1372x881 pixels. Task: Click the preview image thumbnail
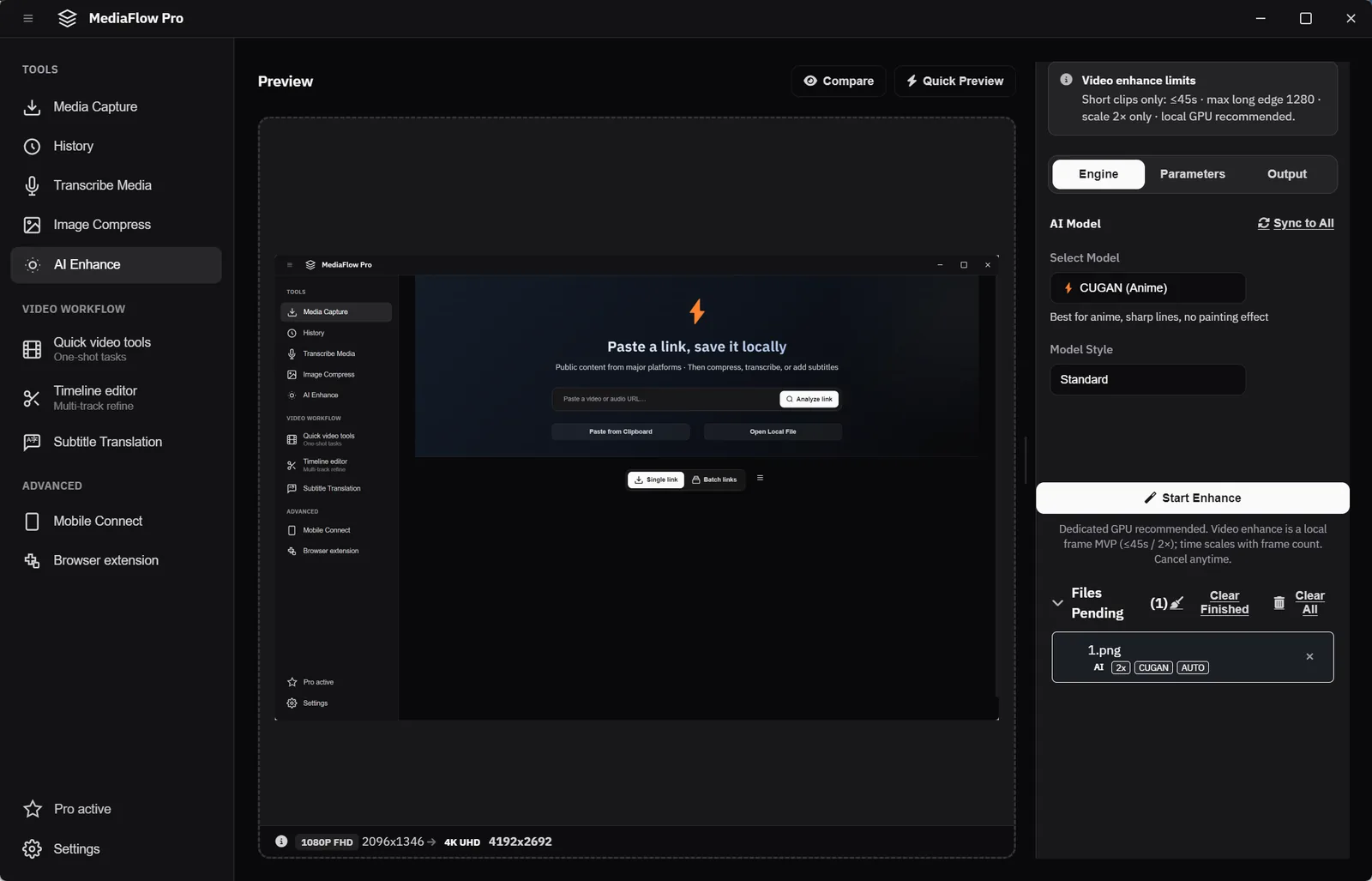(x=636, y=486)
